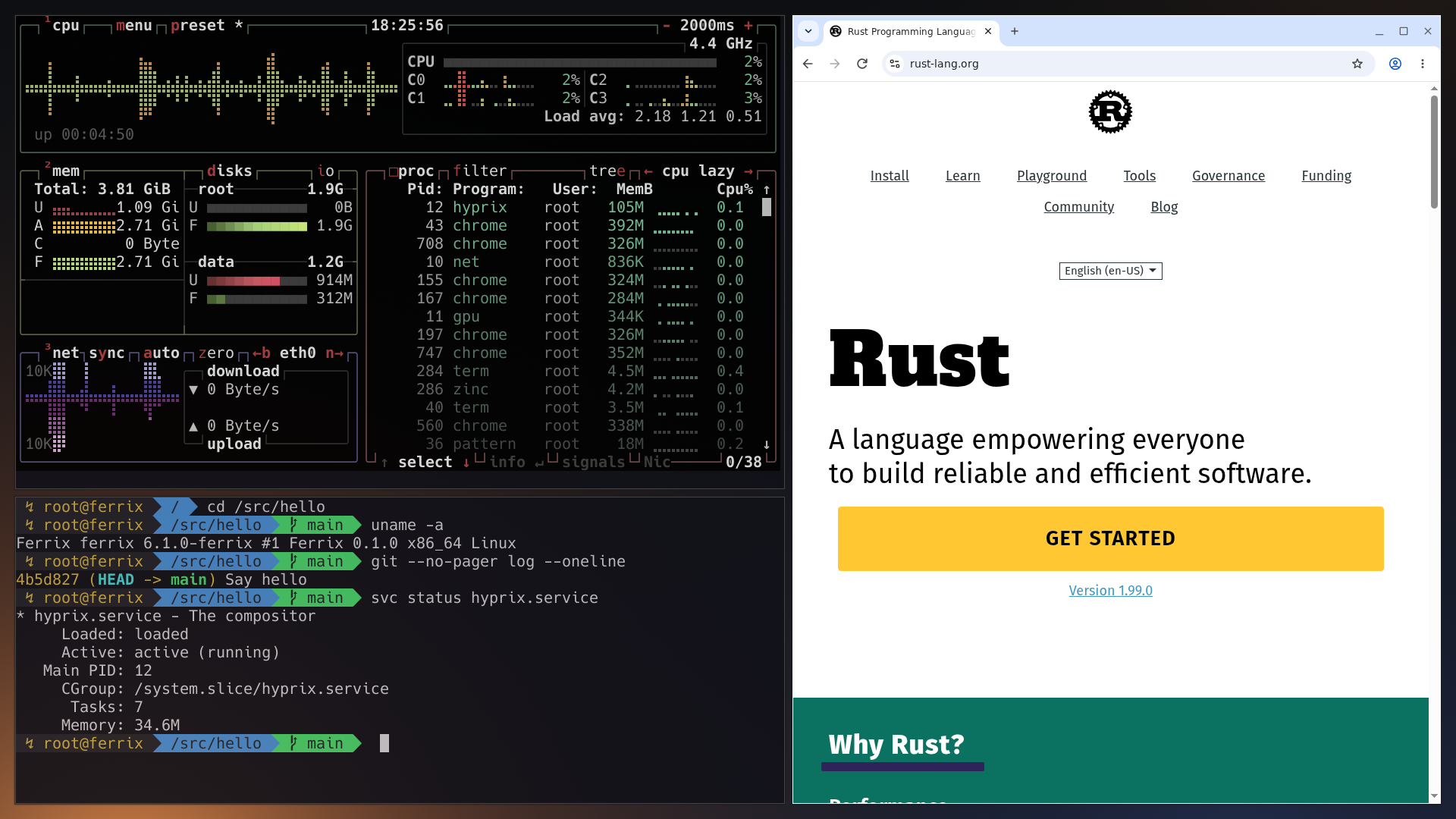Open the browser three-dot menu

pos(1423,64)
